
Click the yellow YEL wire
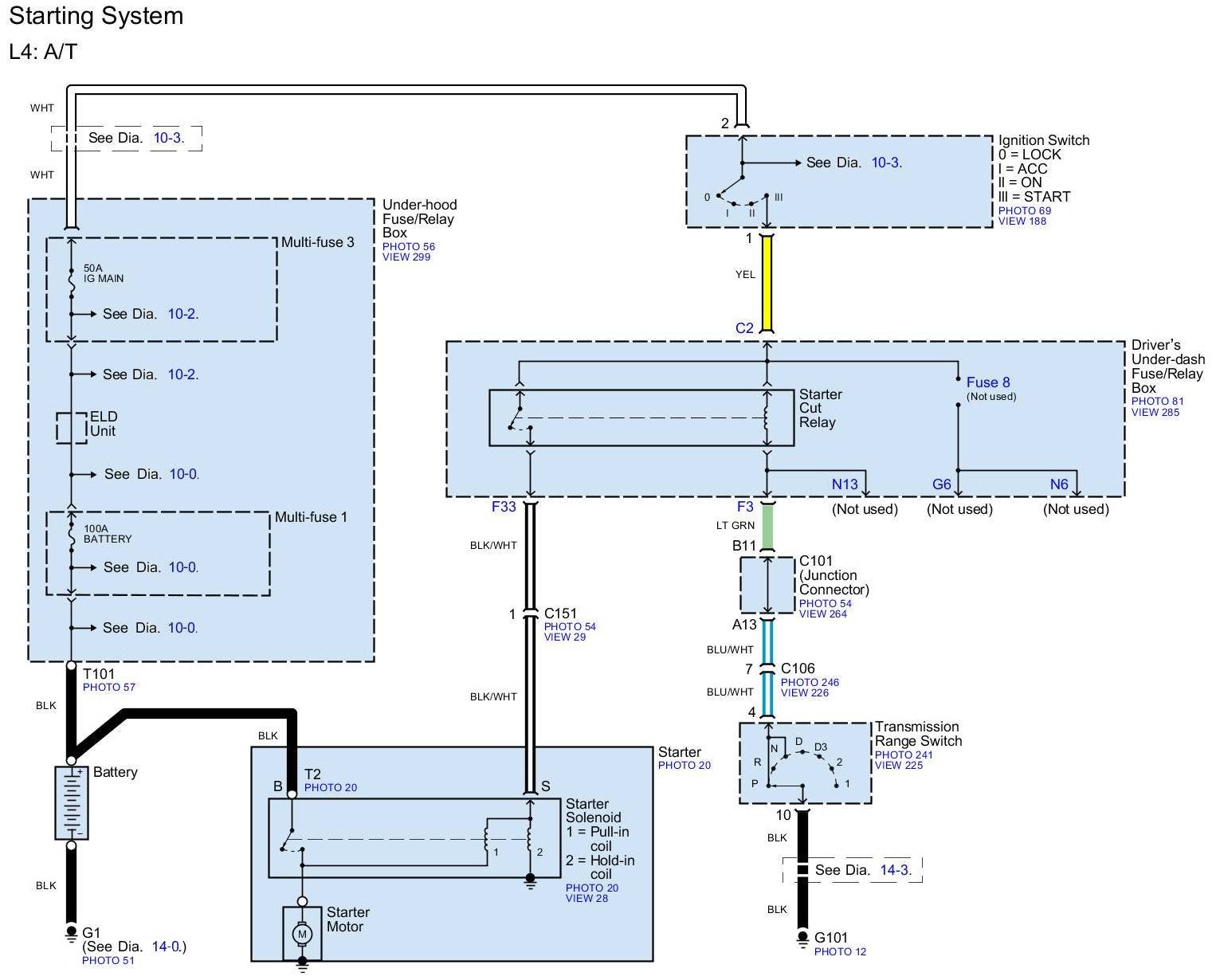(767, 283)
